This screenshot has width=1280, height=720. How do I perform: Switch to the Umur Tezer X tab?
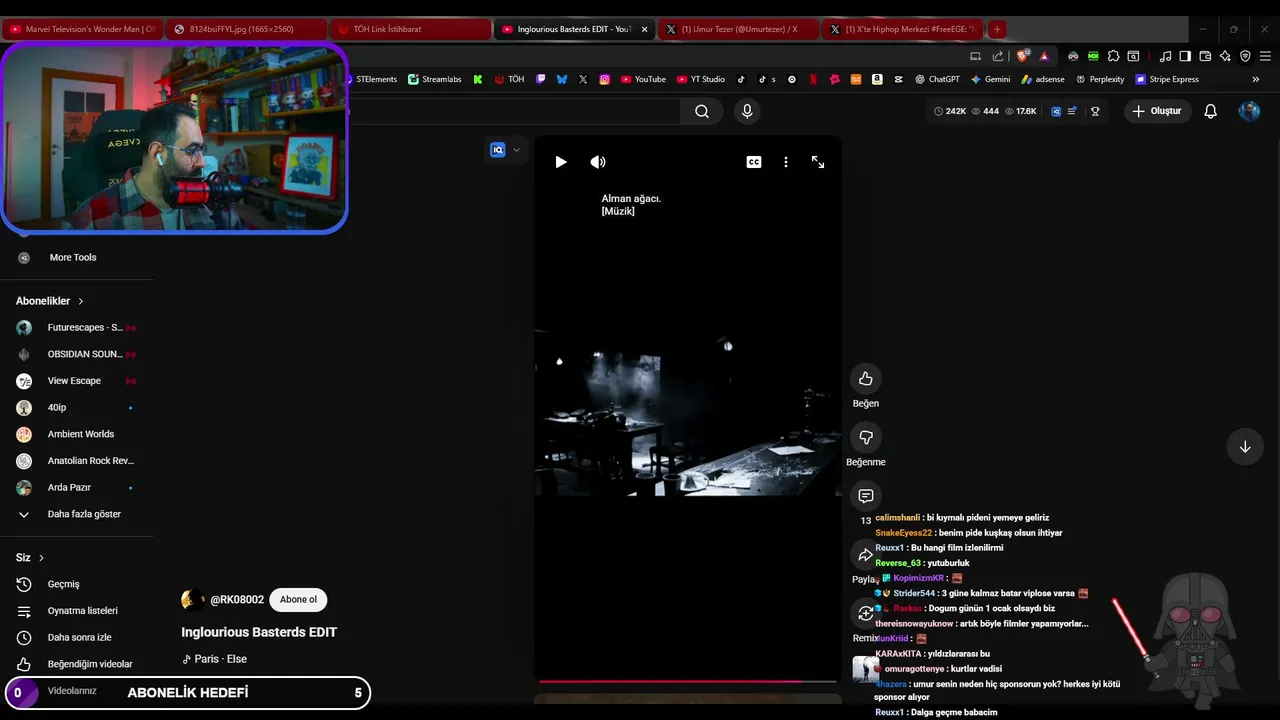(x=738, y=29)
